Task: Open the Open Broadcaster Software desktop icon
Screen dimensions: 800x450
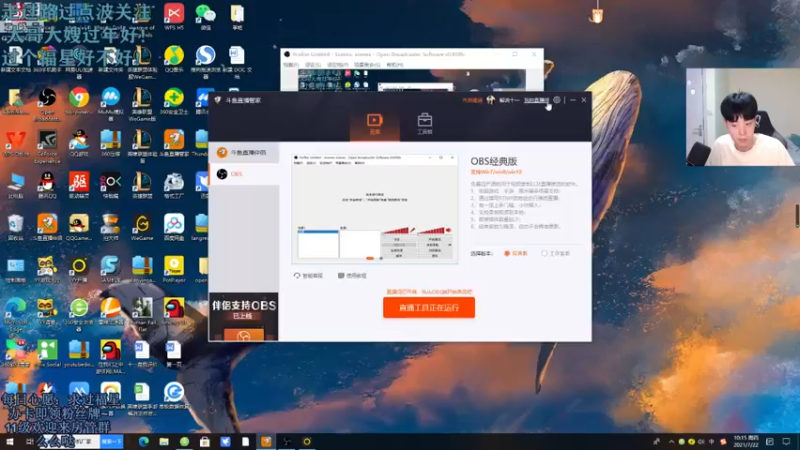Action: coord(47,104)
